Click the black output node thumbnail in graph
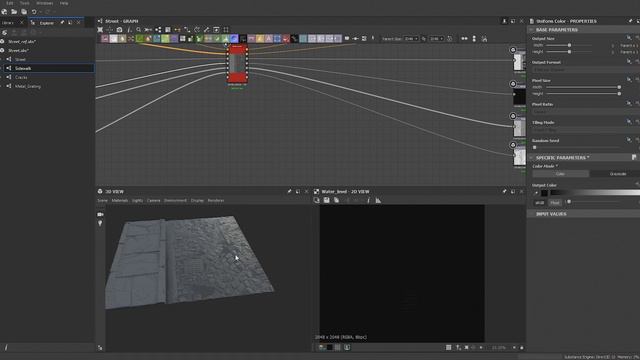640x360 pixels. pyautogui.click(x=520, y=97)
